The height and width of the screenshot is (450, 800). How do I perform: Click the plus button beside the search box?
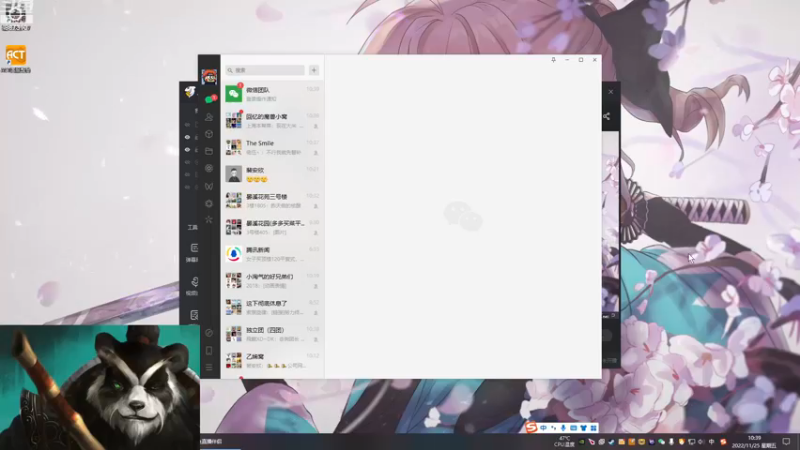point(314,70)
